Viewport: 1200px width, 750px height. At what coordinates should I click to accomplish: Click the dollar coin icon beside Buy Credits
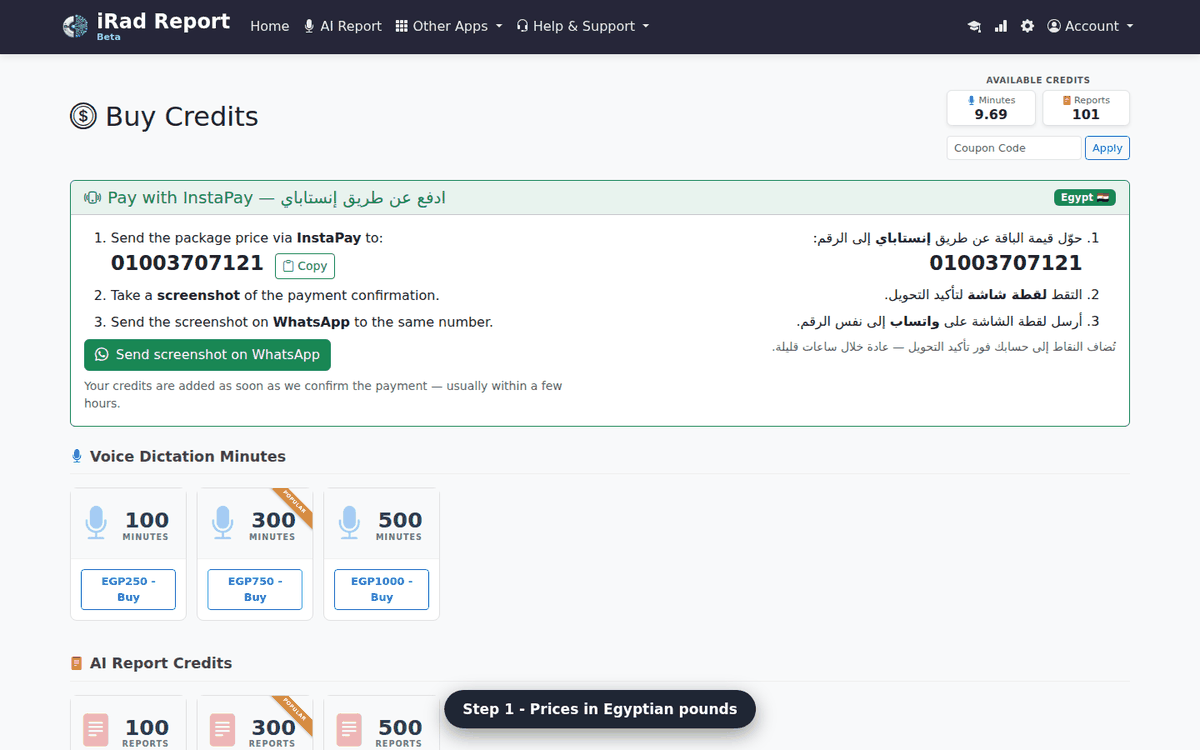pyautogui.click(x=83, y=117)
